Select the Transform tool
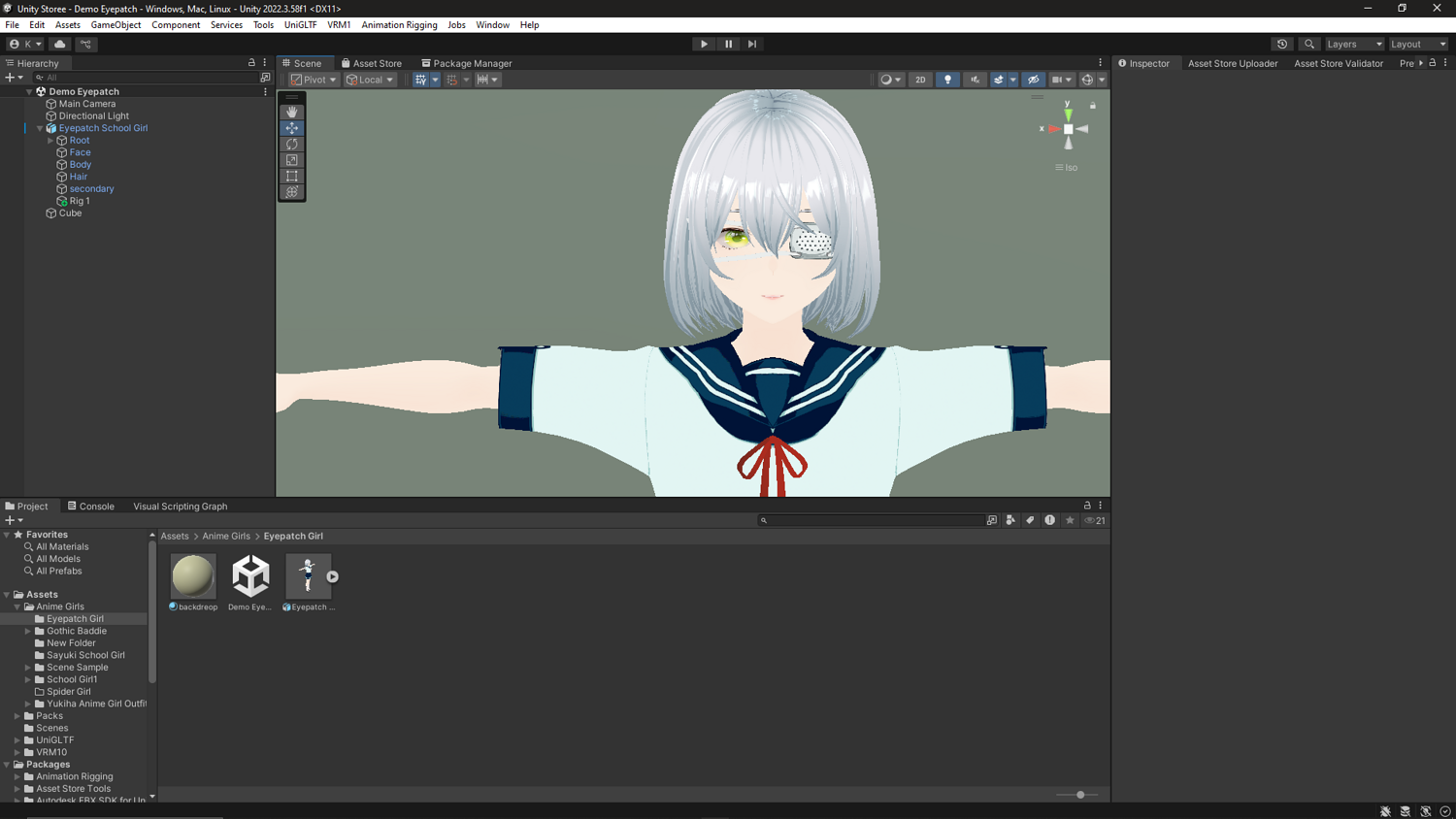 point(292,192)
